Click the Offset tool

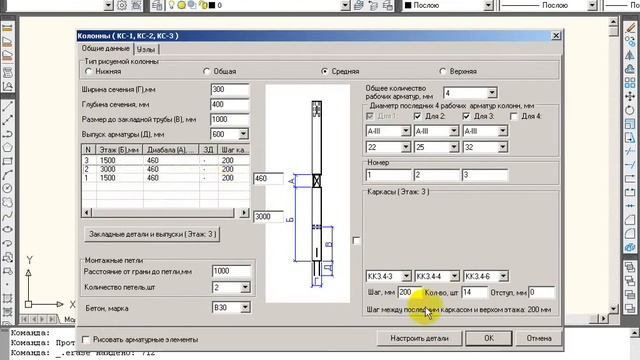click(x=630, y=69)
